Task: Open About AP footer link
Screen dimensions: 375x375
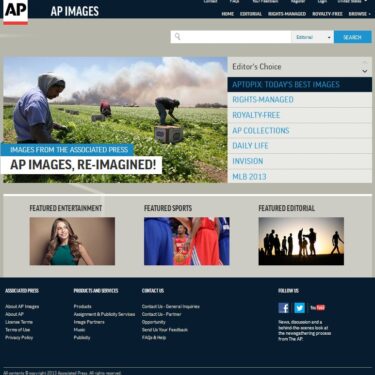Action: click(14, 314)
